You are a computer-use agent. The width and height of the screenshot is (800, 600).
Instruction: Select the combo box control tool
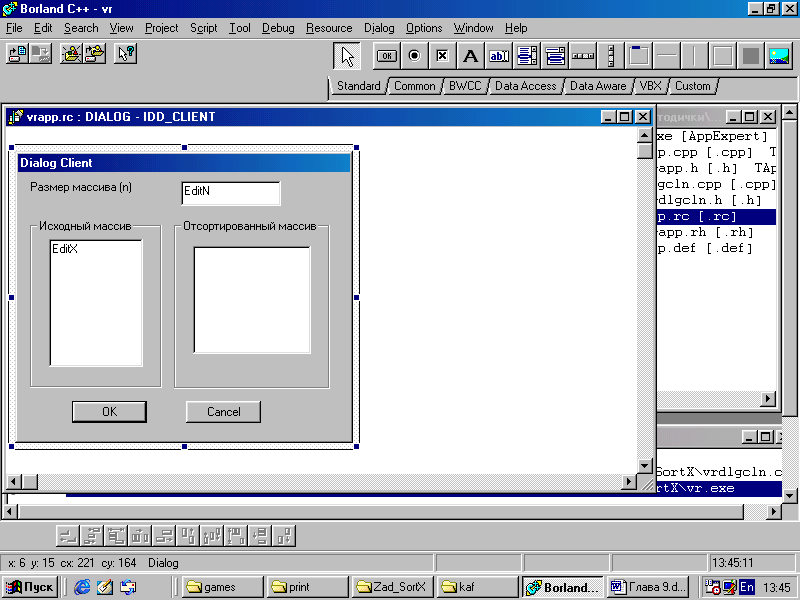555,56
